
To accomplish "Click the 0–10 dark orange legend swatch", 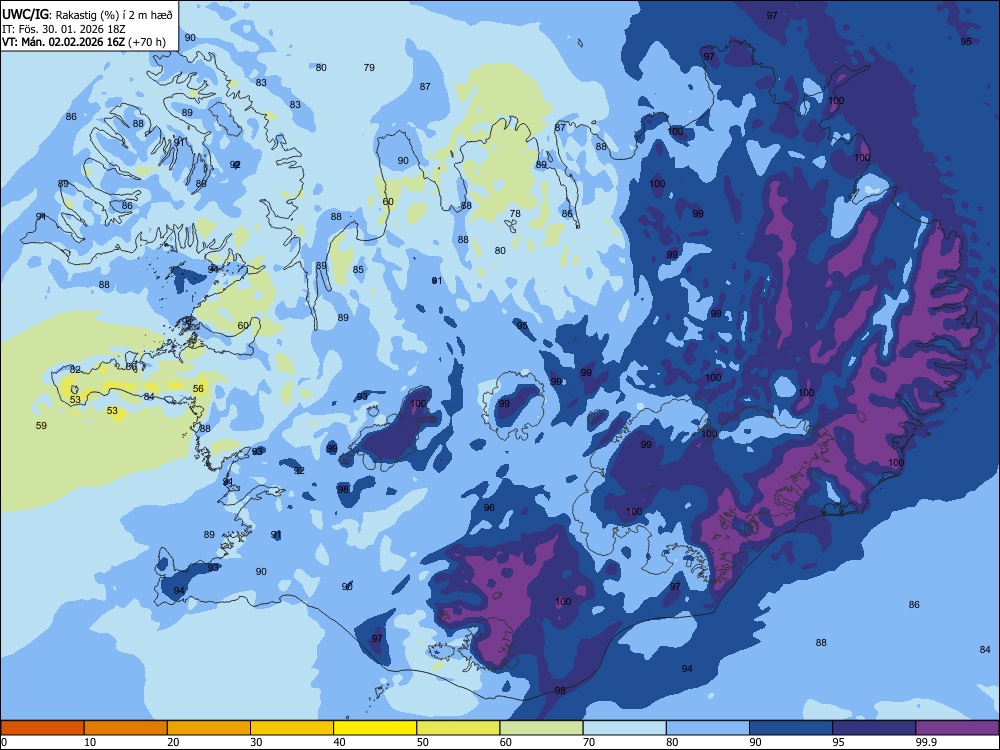I will point(42,728).
